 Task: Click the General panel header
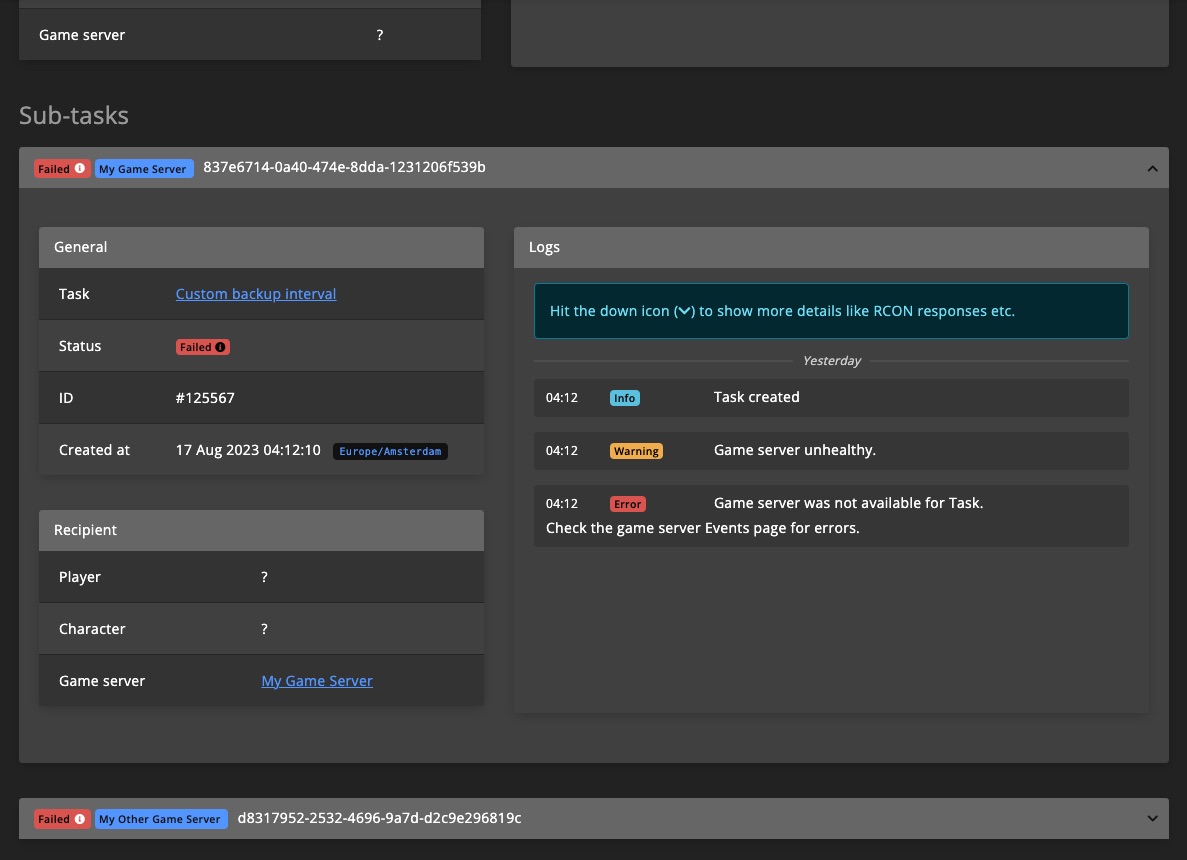pos(80,247)
